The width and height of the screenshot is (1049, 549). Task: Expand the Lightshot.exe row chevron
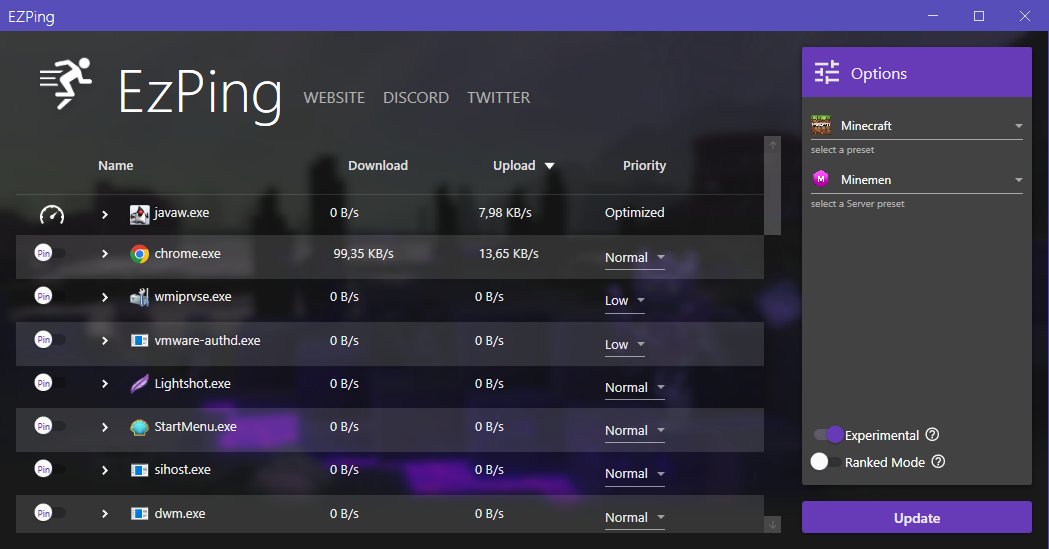(x=104, y=384)
